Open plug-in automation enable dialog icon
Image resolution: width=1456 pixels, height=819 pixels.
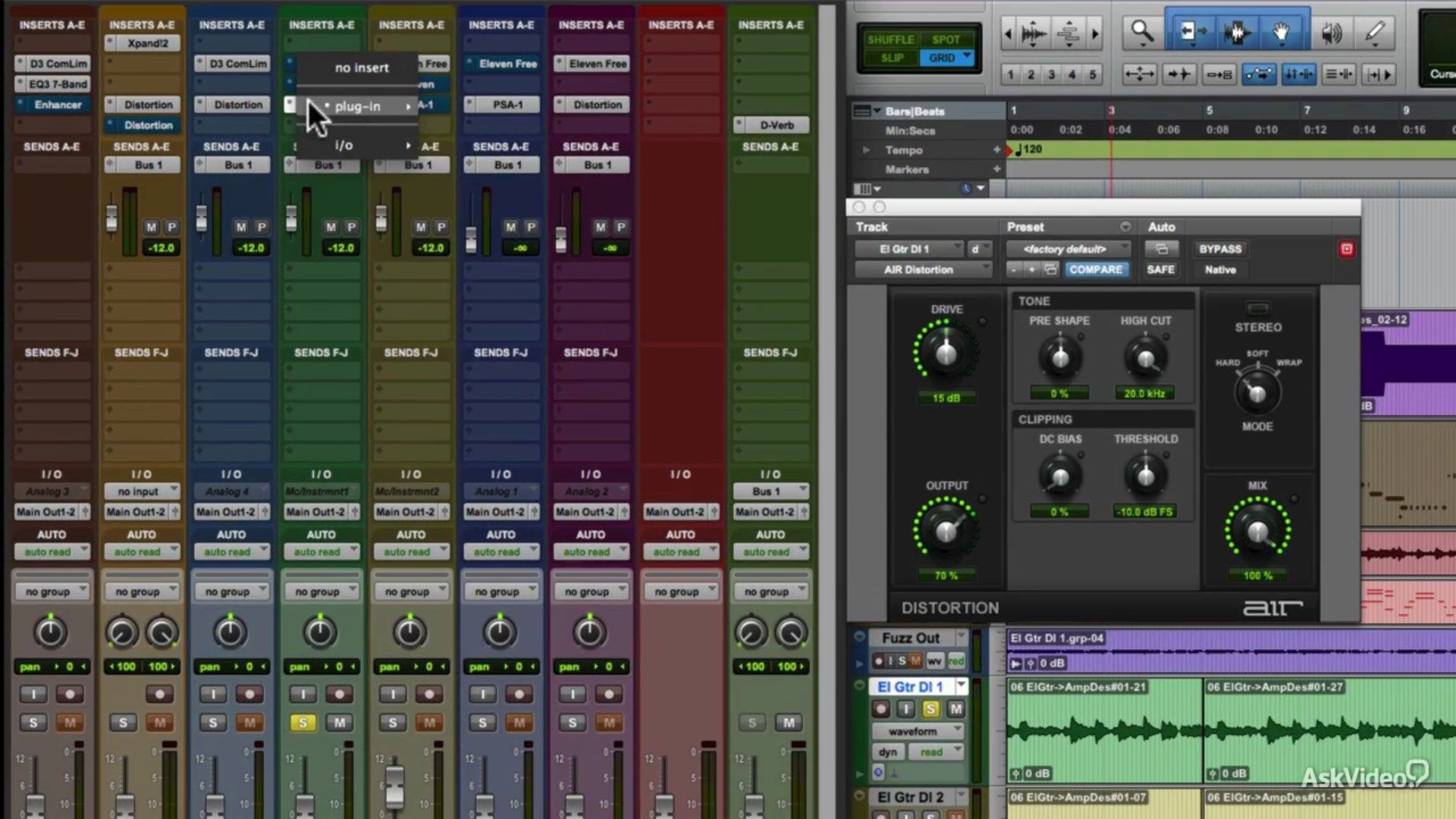pyautogui.click(x=1161, y=249)
